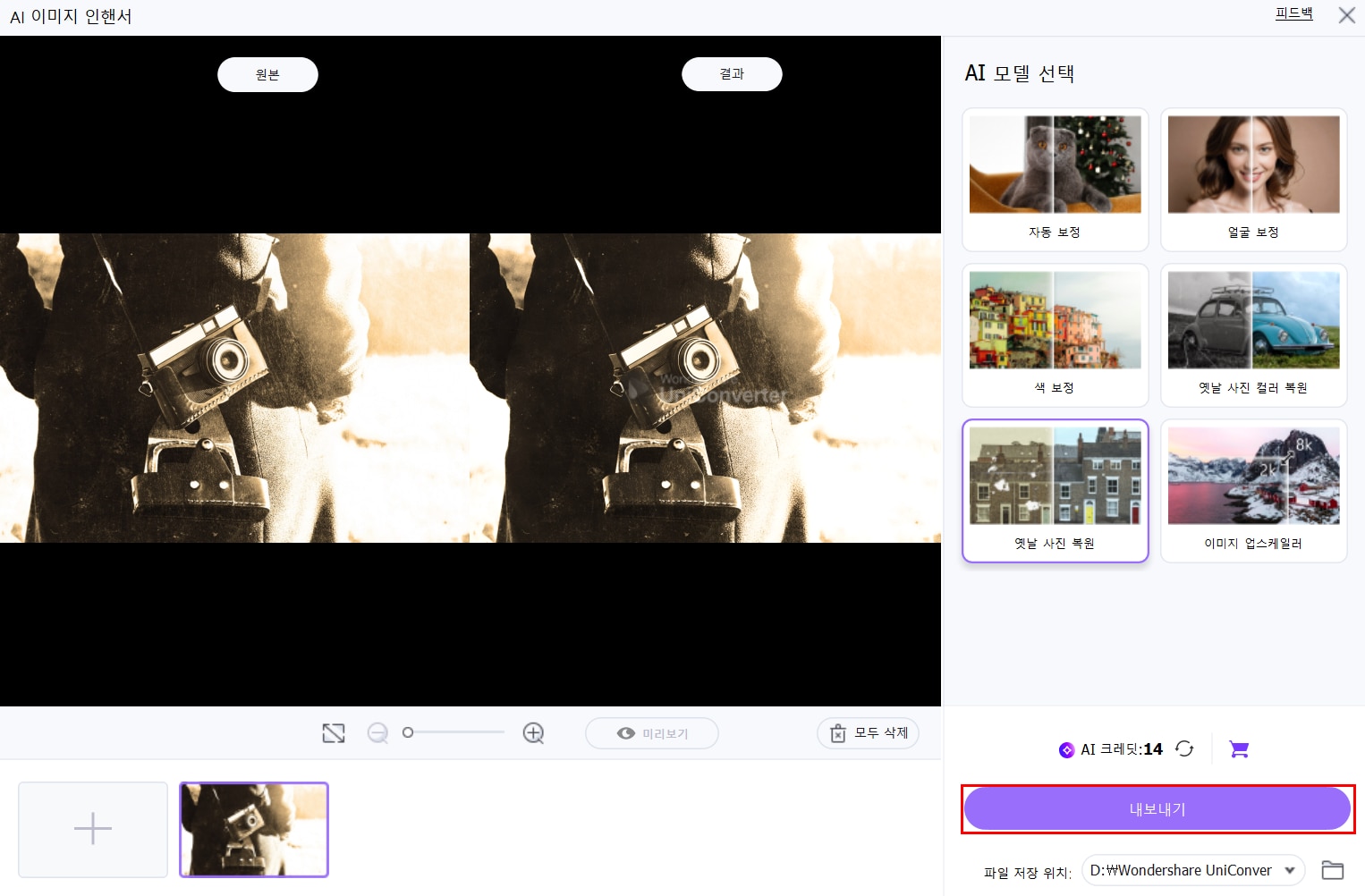Browse folders for save location

[x=1333, y=869]
